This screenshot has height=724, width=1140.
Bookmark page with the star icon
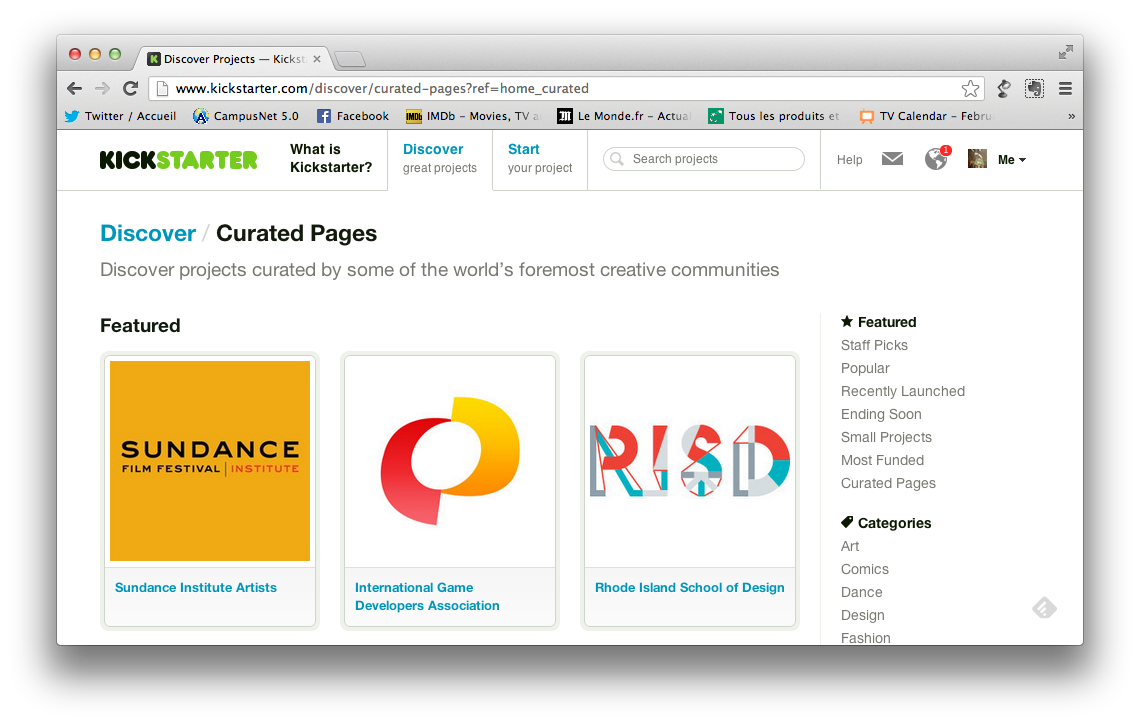[x=971, y=89]
